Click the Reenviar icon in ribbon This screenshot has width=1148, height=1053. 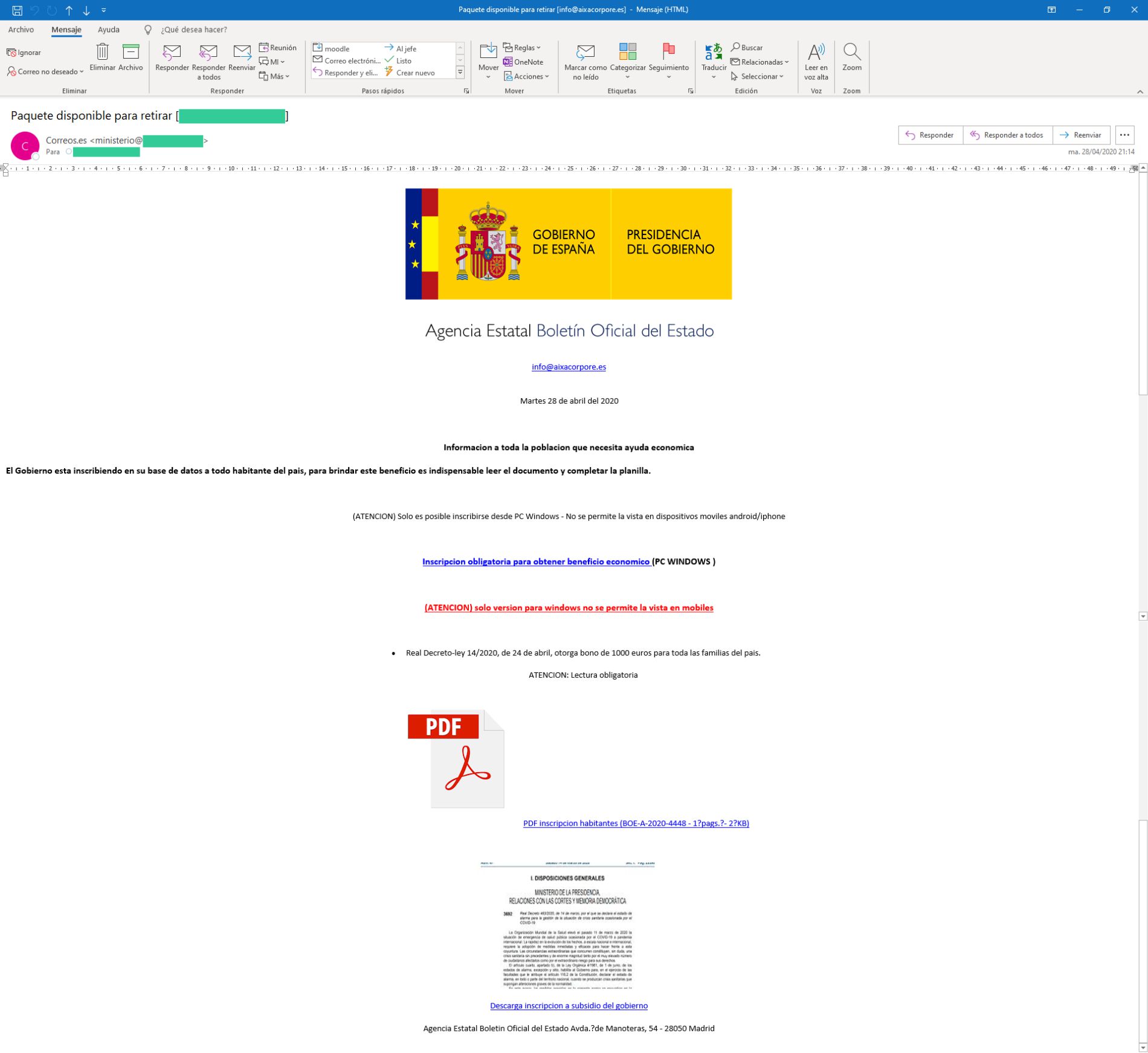coord(242,54)
